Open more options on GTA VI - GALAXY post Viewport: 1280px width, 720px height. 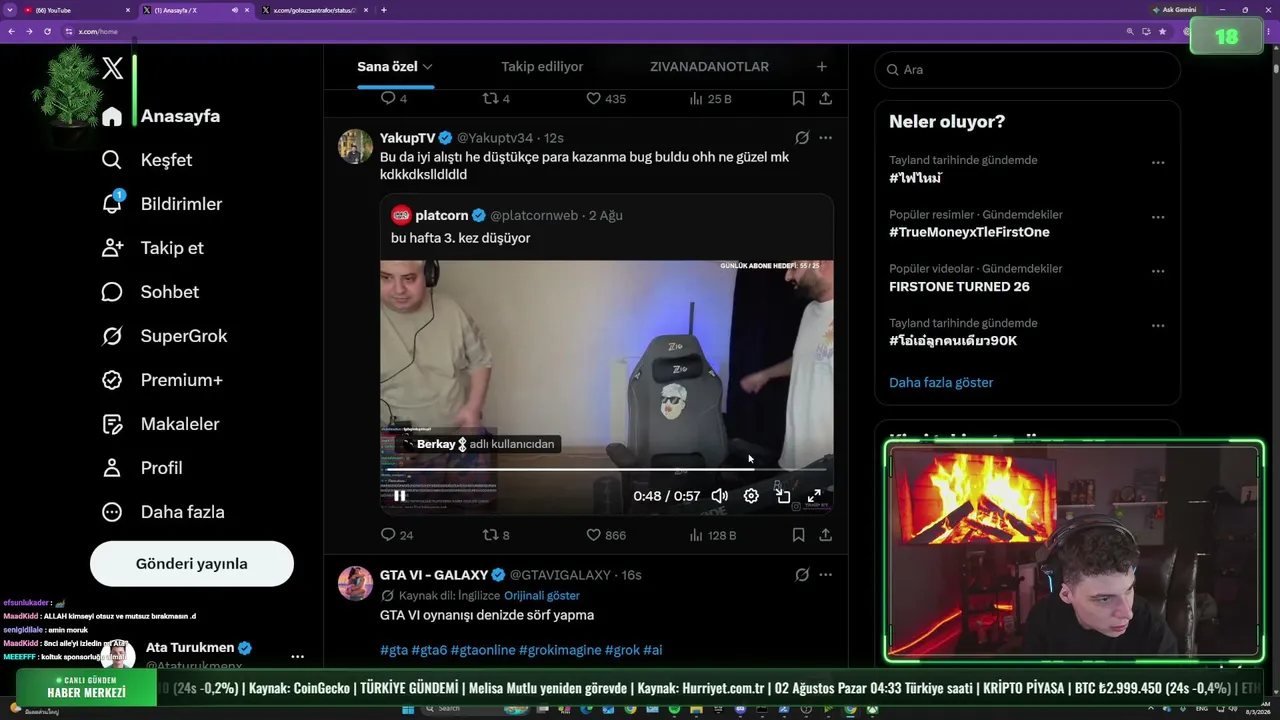(825, 575)
